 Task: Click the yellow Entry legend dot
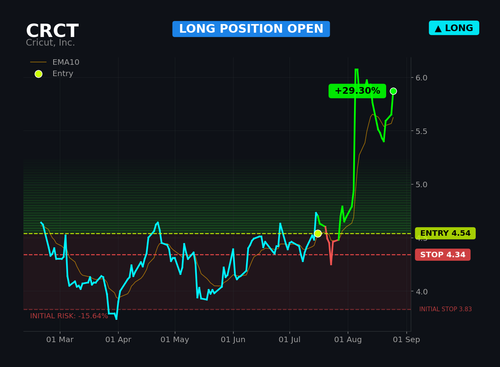click(39, 74)
